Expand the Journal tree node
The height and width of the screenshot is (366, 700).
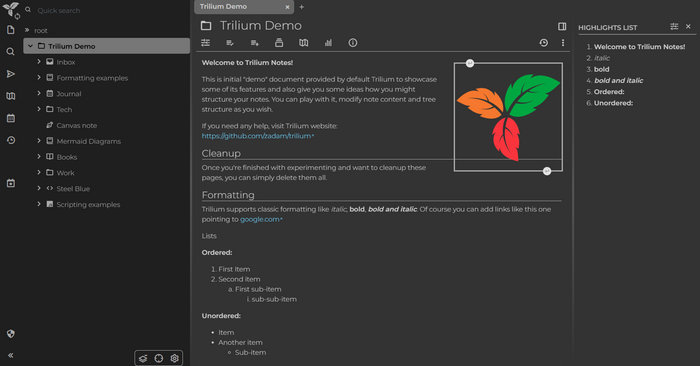[39, 93]
